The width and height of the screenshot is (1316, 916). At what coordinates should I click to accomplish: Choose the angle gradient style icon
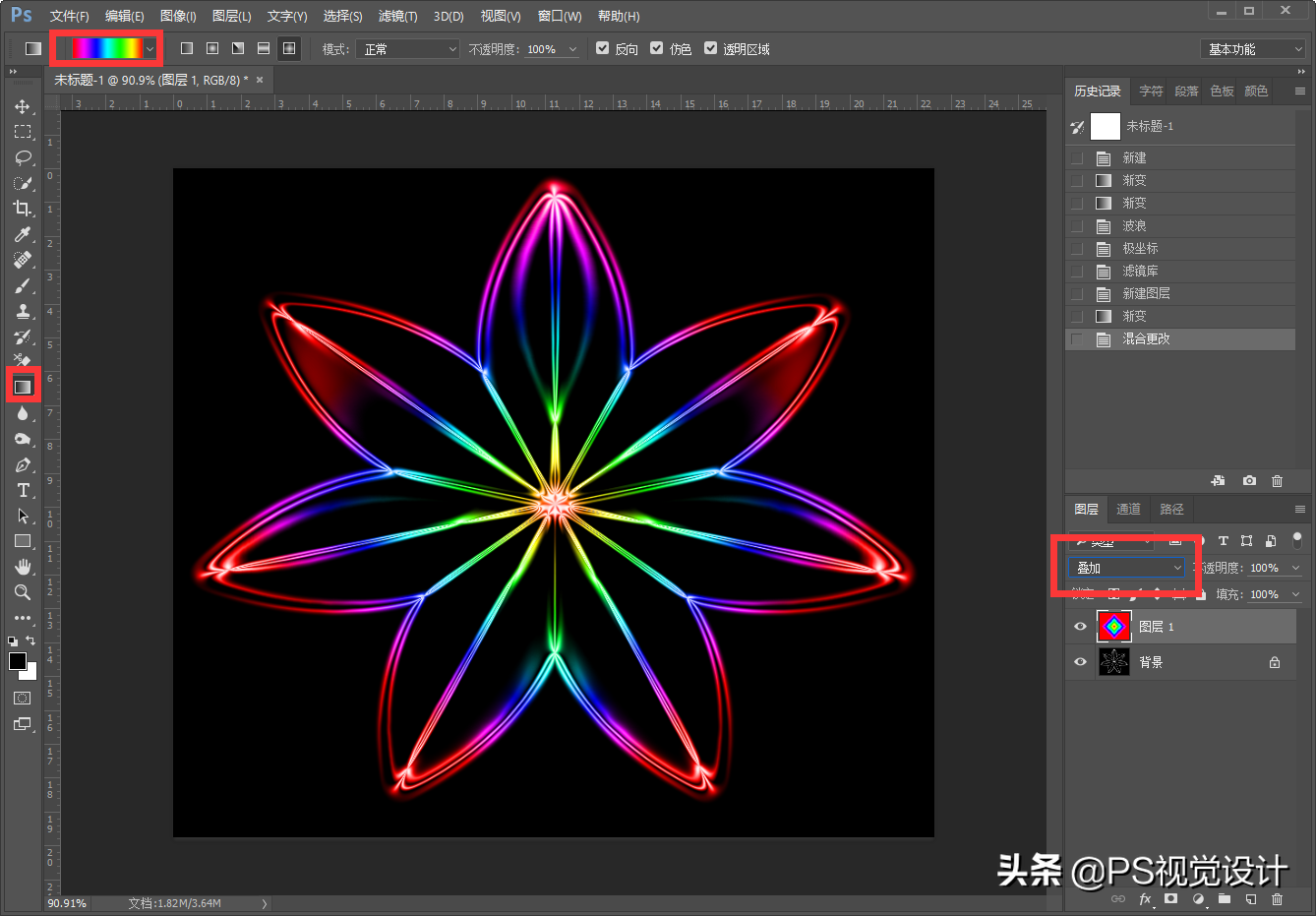(x=238, y=48)
